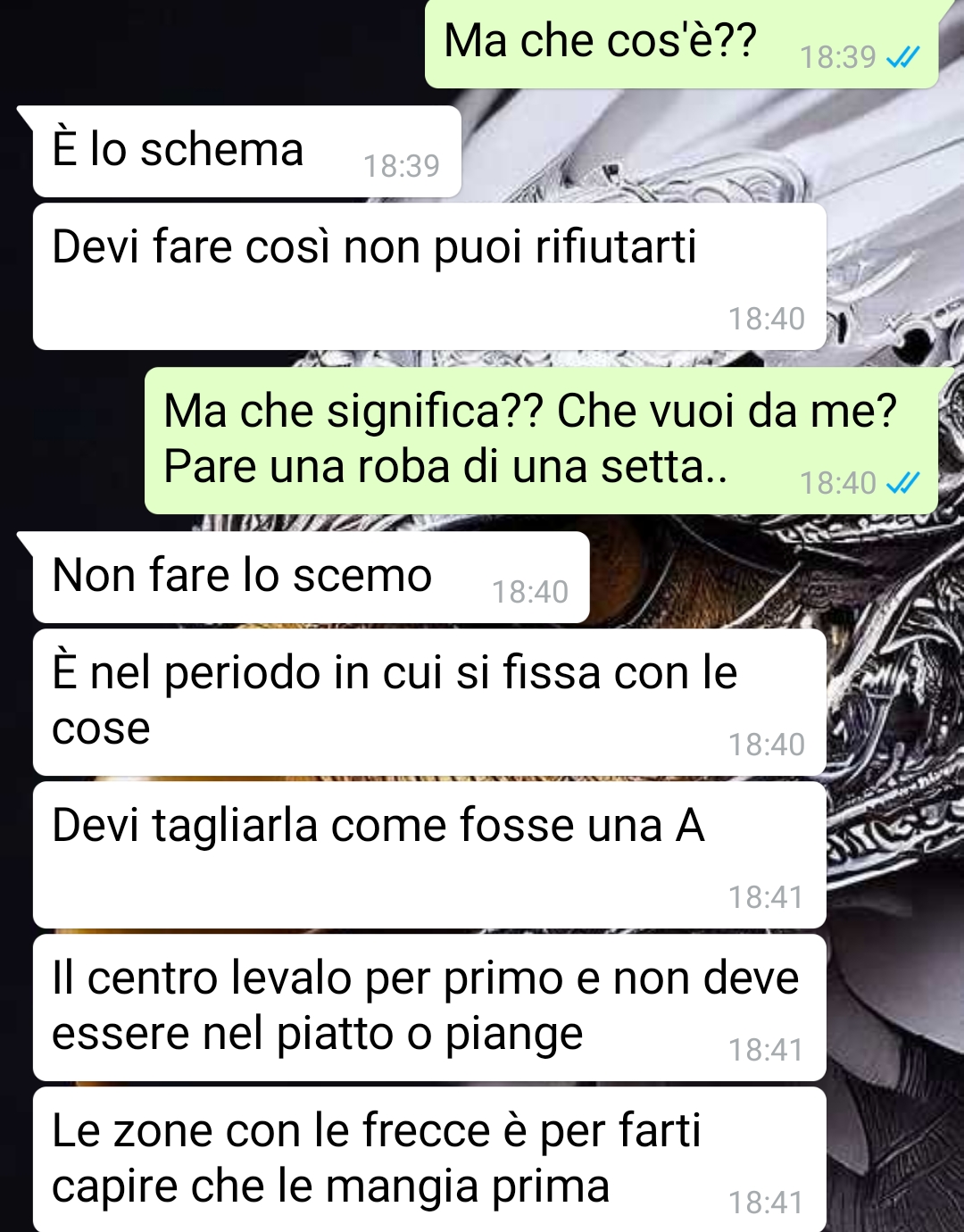Tap the 'Devi fare così non puoi rifiutarti' message
This screenshot has height=1232, width=964.
pos(429,276)
